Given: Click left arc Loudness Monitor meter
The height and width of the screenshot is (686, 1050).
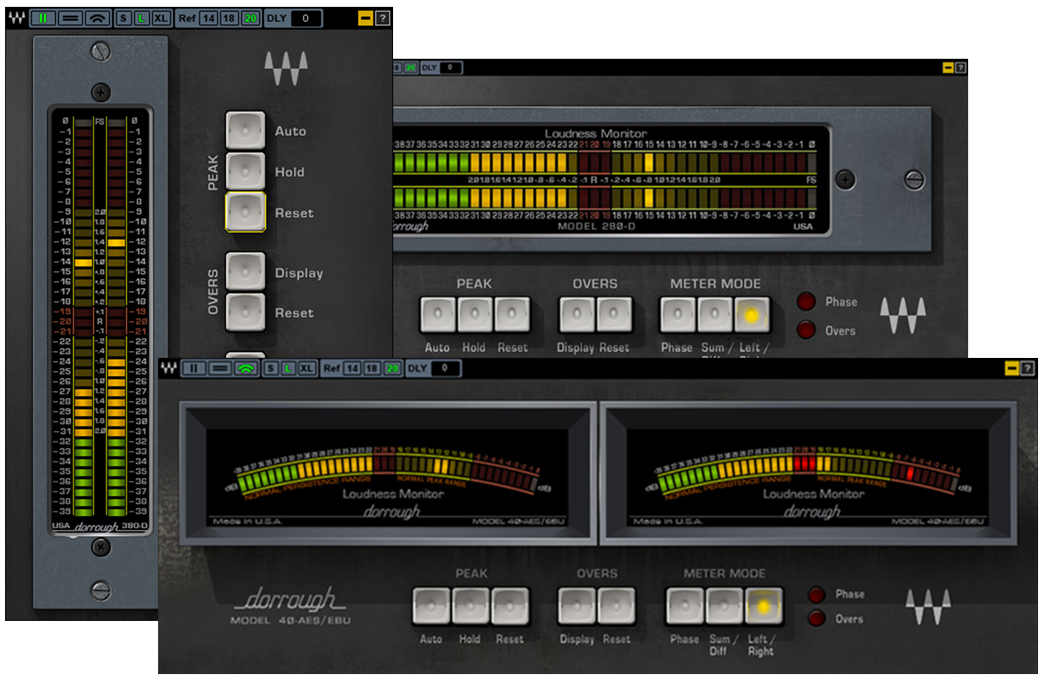Looking at the screenshot, I should [388, 473].
